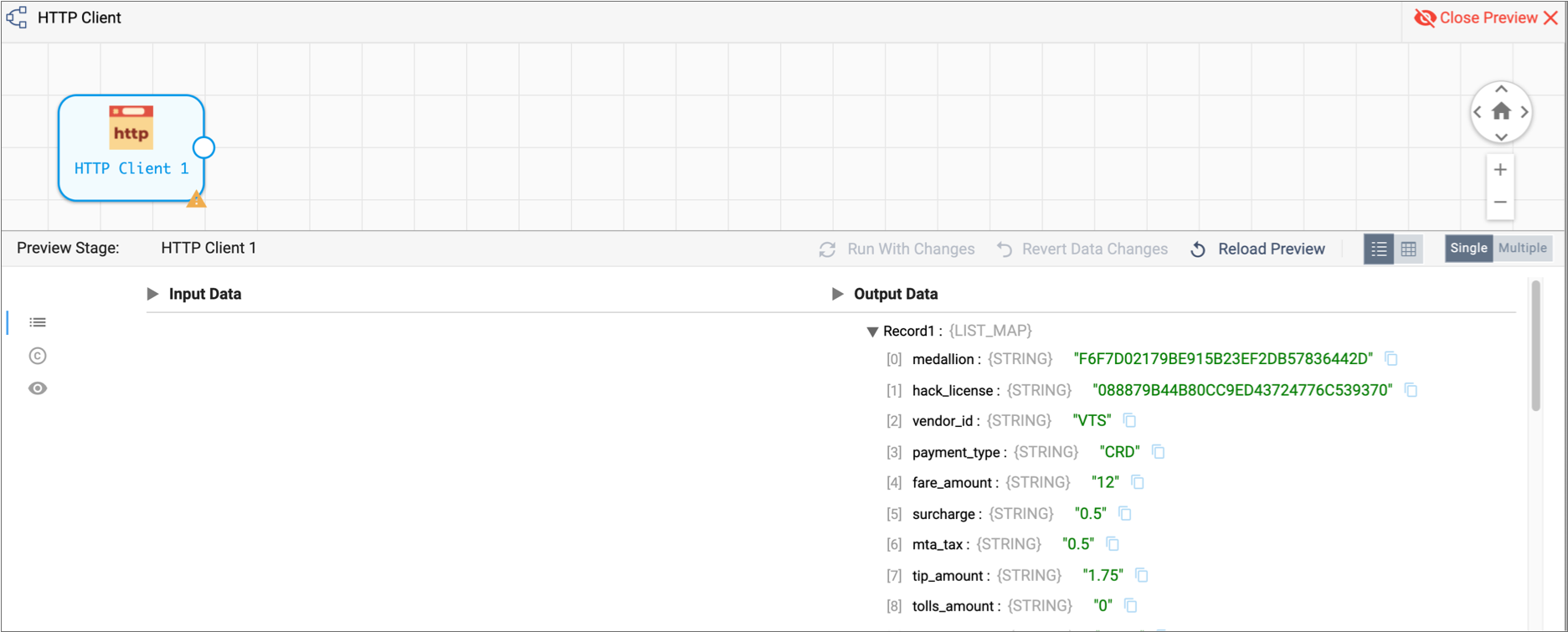Zoom out with the minus icon
Image resolution: width=1568 pixels, height=632 pixels.
pos(1500,203)
